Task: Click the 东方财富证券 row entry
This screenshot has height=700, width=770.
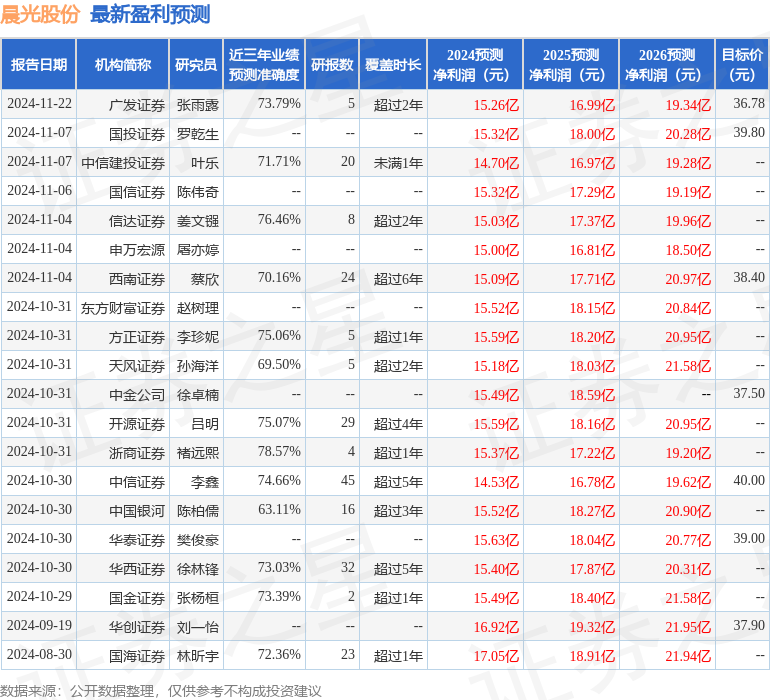Action: tap(123, 307)
